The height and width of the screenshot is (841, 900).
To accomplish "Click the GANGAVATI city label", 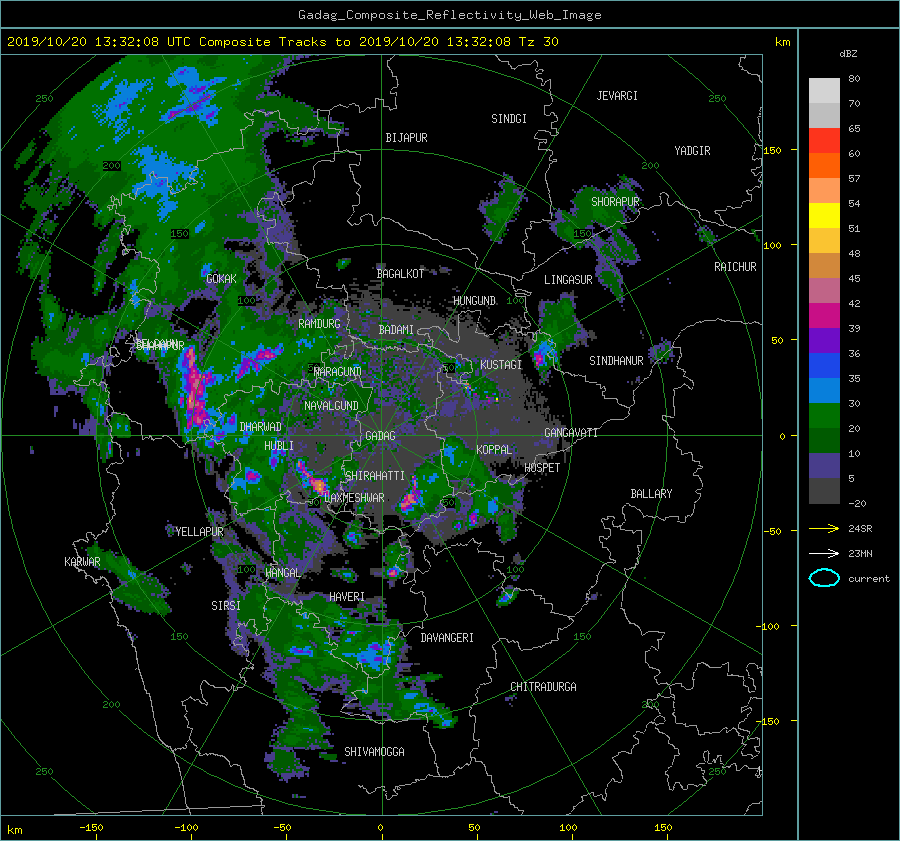I will click(571, 433).
